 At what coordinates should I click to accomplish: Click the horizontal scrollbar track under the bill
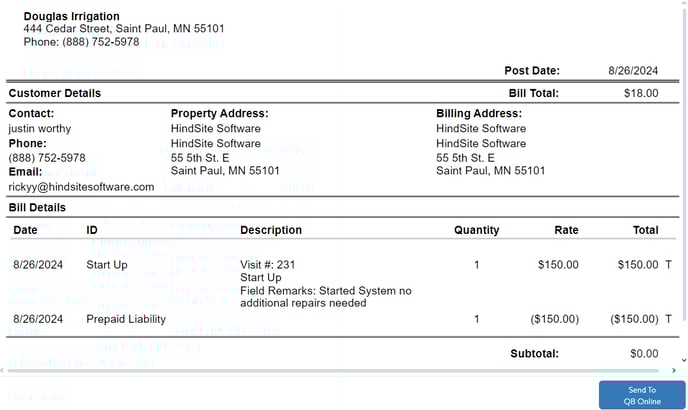tap(340, 371)
